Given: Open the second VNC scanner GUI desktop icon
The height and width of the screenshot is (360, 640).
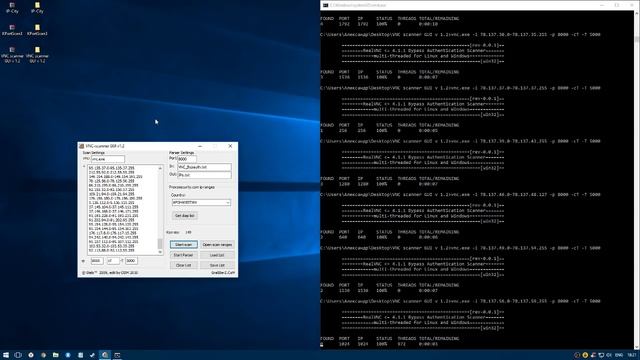Looking at the screenshot, I should pyautogui.click(x=37, y=55).
